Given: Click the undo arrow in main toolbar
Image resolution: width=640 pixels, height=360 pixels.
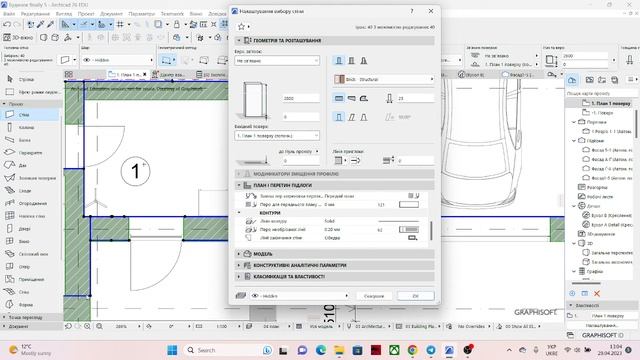Looking at the screenshot, I should click(x=7, y=24).
